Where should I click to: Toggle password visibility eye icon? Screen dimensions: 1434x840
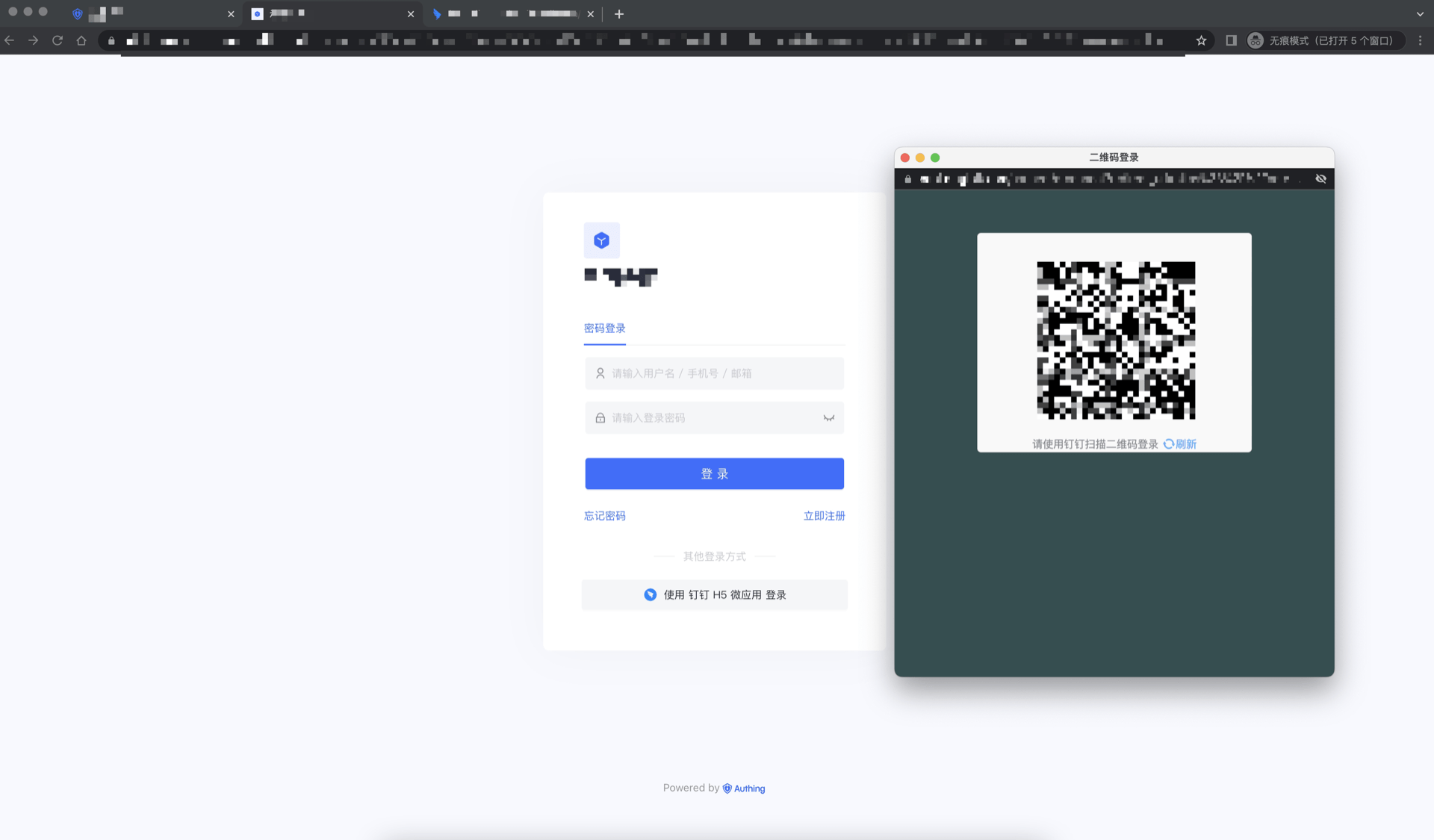click(x=828, y=418)
